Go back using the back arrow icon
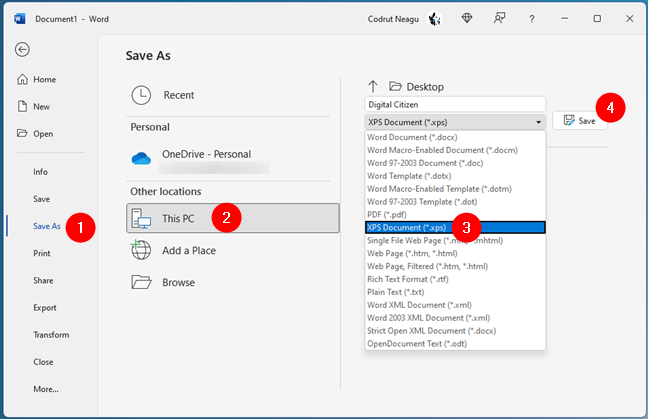This screenshot has height=419, width=648. tap(22, 50)
